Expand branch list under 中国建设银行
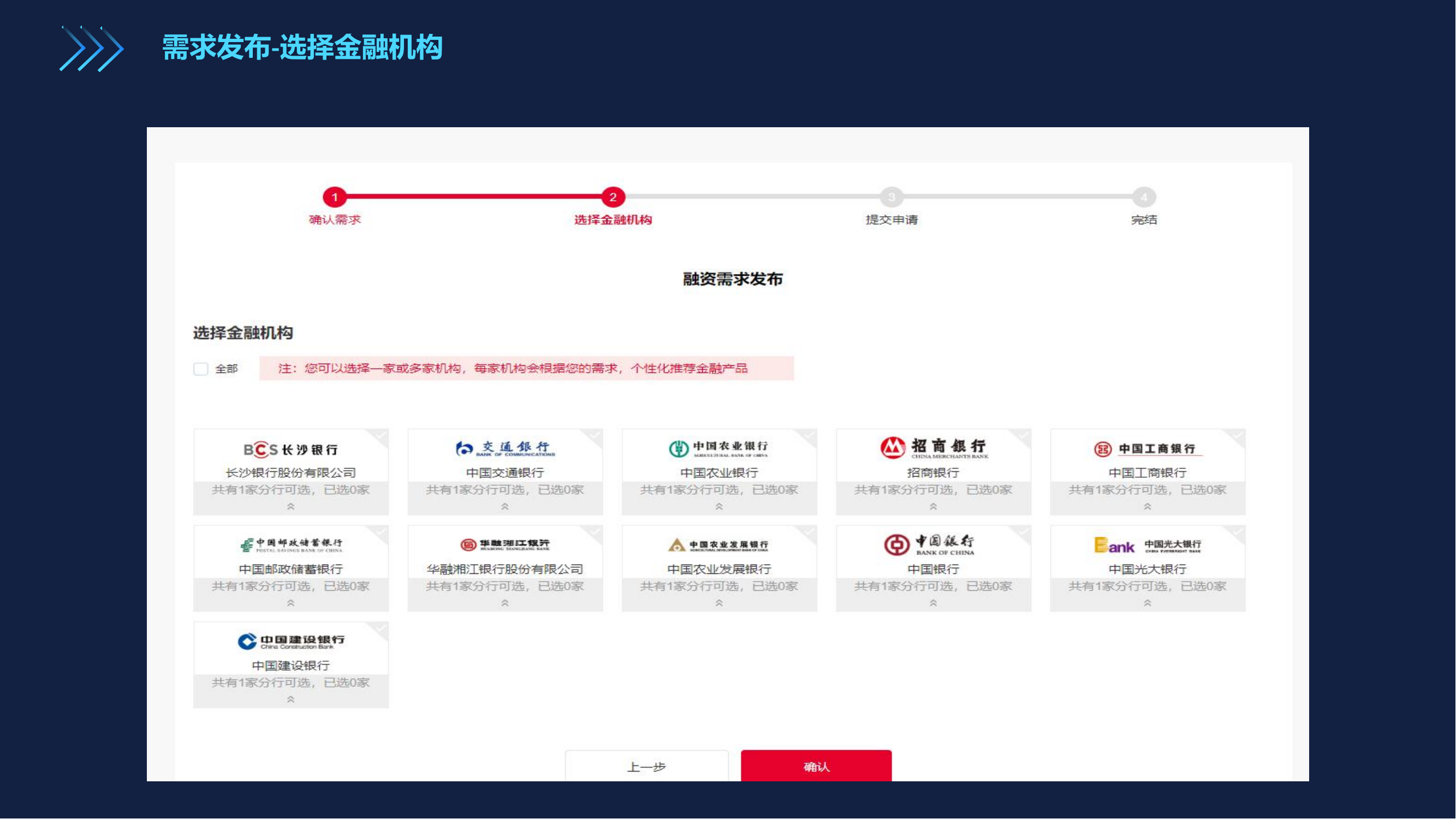Screen dimensions: 1456x819 point(290,700)
